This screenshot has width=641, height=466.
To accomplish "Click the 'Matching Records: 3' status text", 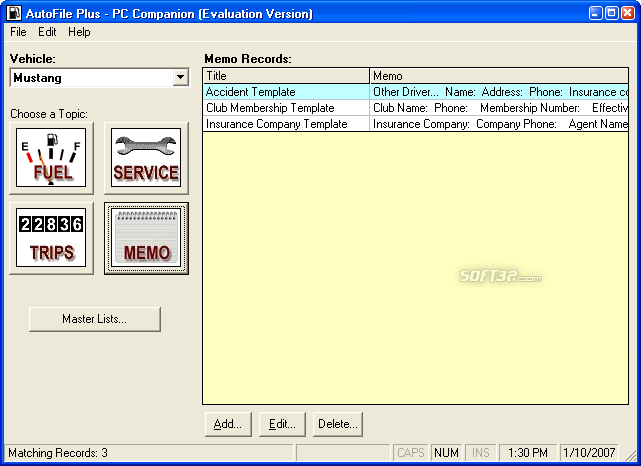I will [x=58, y=453].
